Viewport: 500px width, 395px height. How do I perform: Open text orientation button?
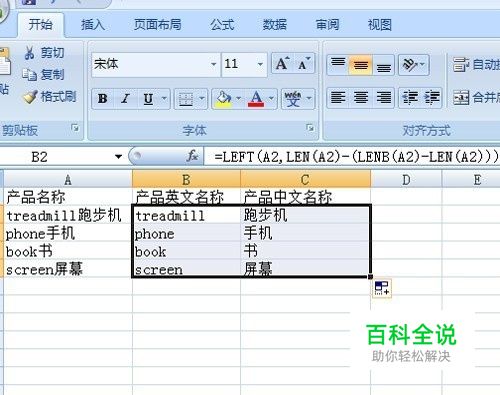(x=413, y=64)
